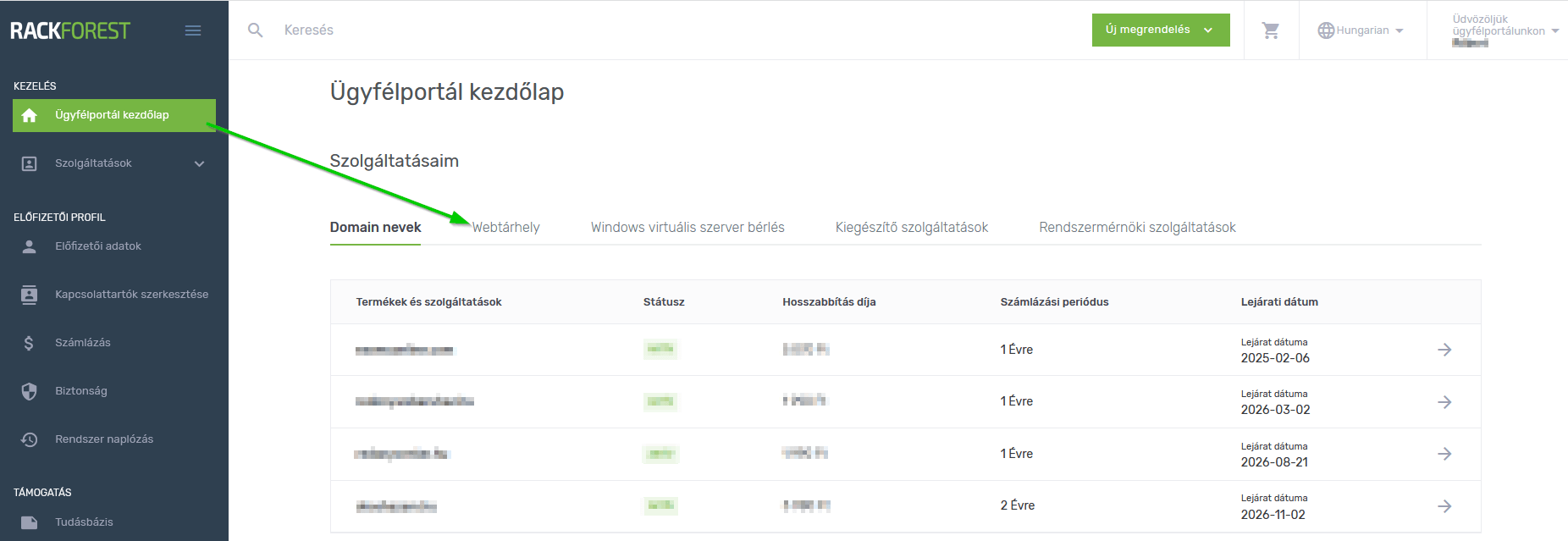Click the shield icon next to Biztonság
Viewport: 1568px width, 541px height.
29,391
